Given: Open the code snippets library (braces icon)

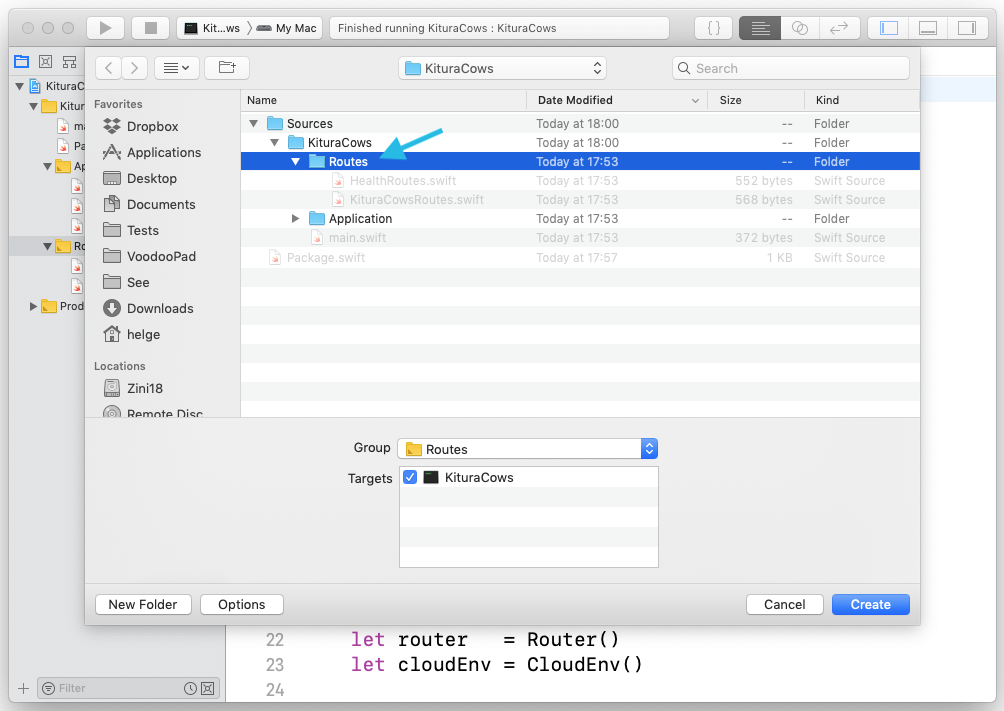Looking at the screenshot, I should pyautogui.click(x=714, y=28).
